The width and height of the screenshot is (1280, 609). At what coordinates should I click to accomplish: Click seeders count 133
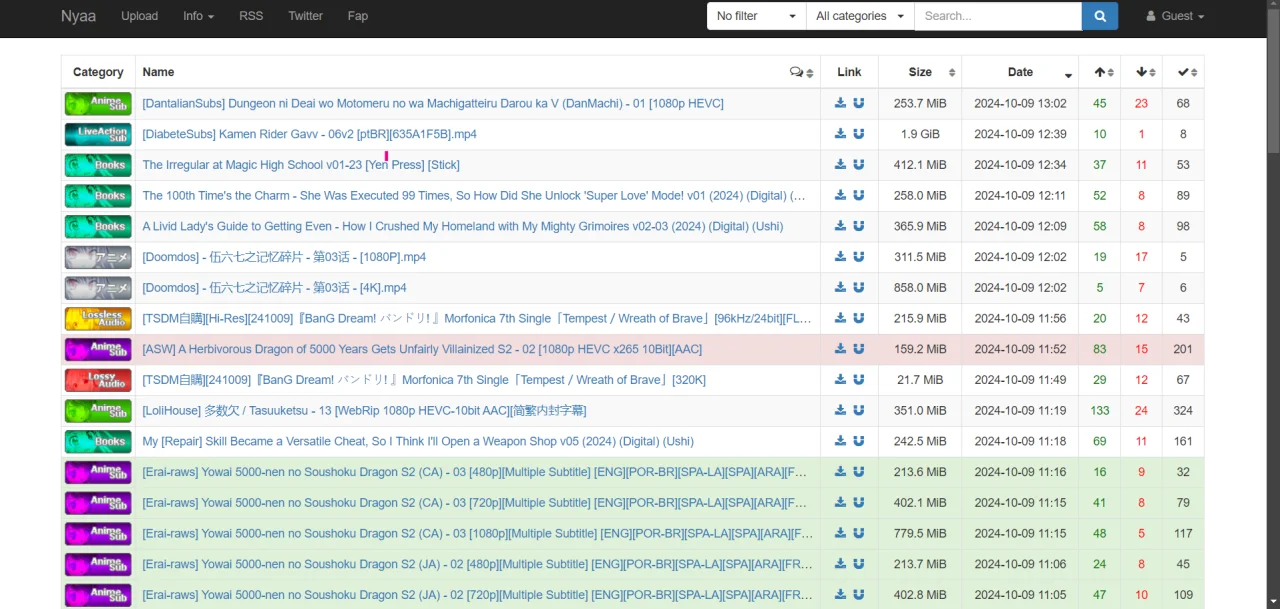(1100, 411)
